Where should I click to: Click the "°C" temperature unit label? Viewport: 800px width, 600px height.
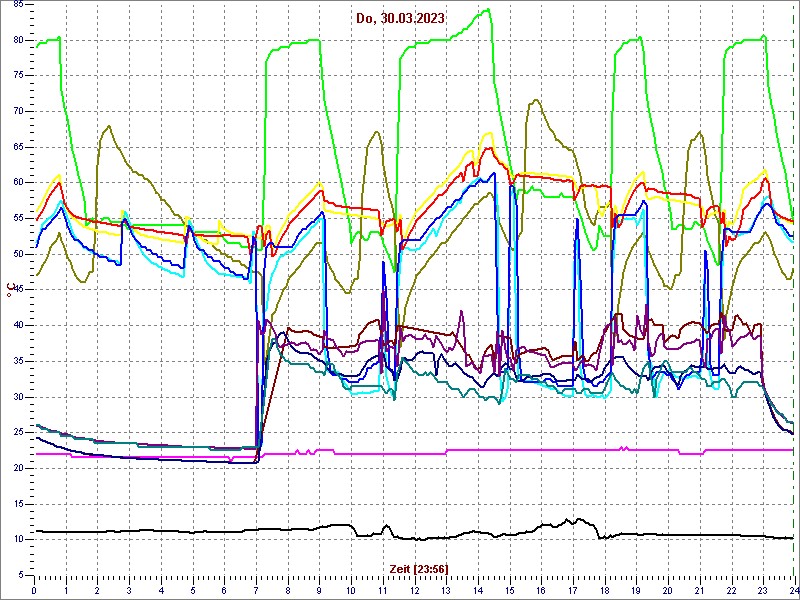point(9,290)
